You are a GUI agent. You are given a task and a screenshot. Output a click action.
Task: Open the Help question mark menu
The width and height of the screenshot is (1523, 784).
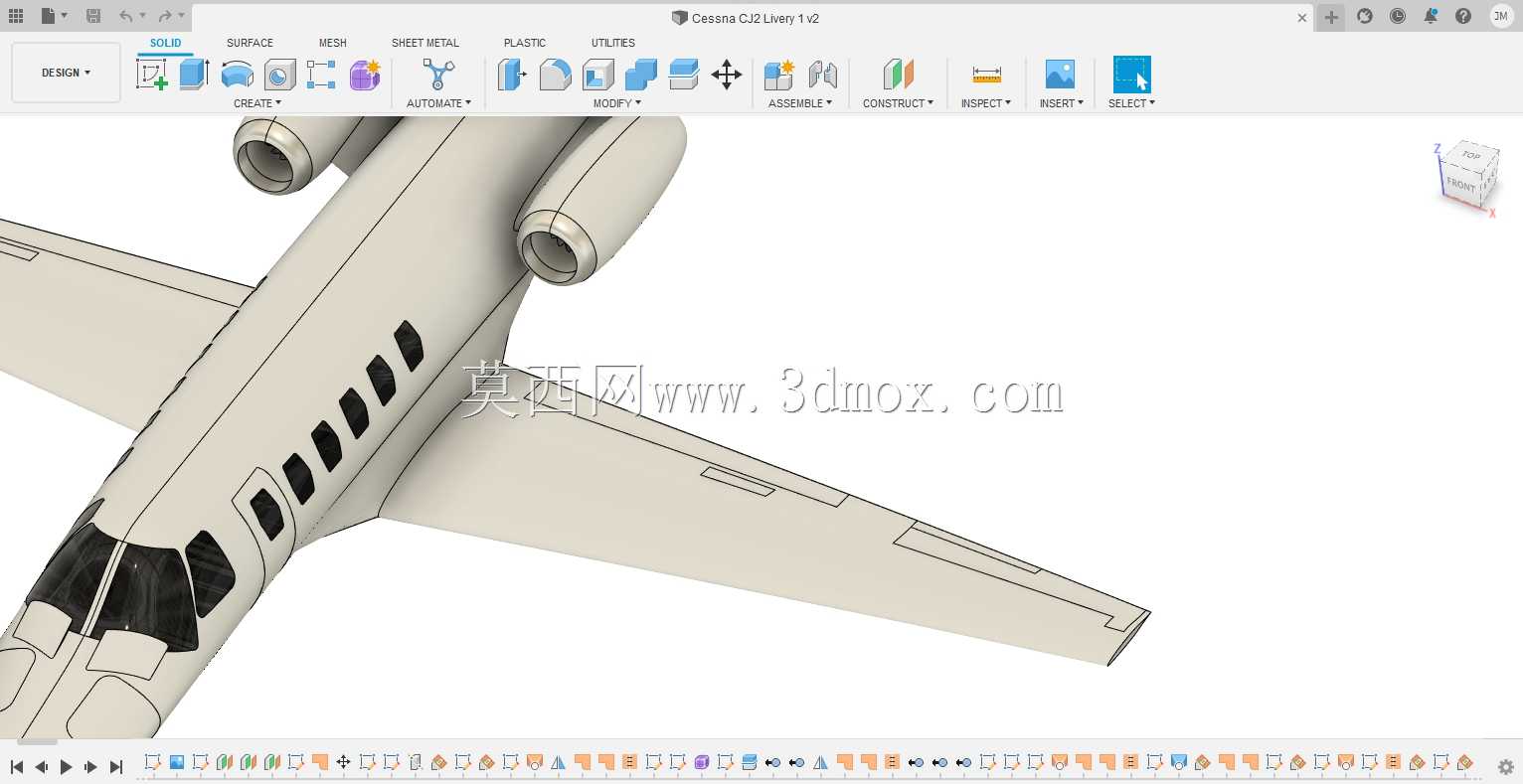pos(1463,16)
